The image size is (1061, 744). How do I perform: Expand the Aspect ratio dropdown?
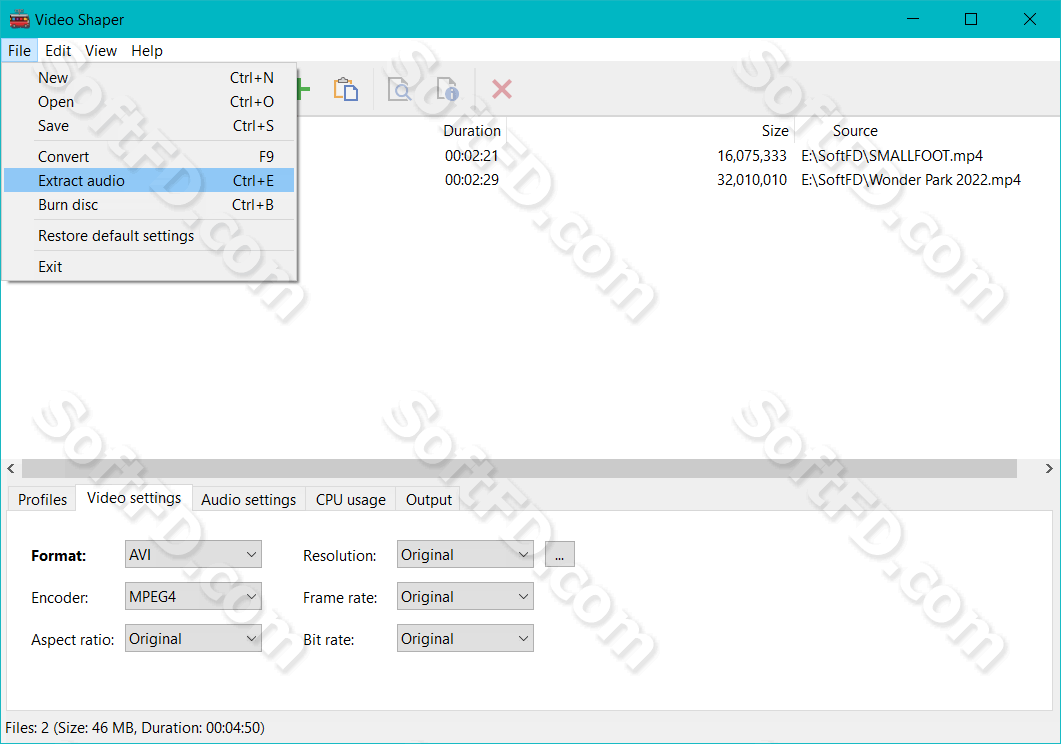coord(194,638)
